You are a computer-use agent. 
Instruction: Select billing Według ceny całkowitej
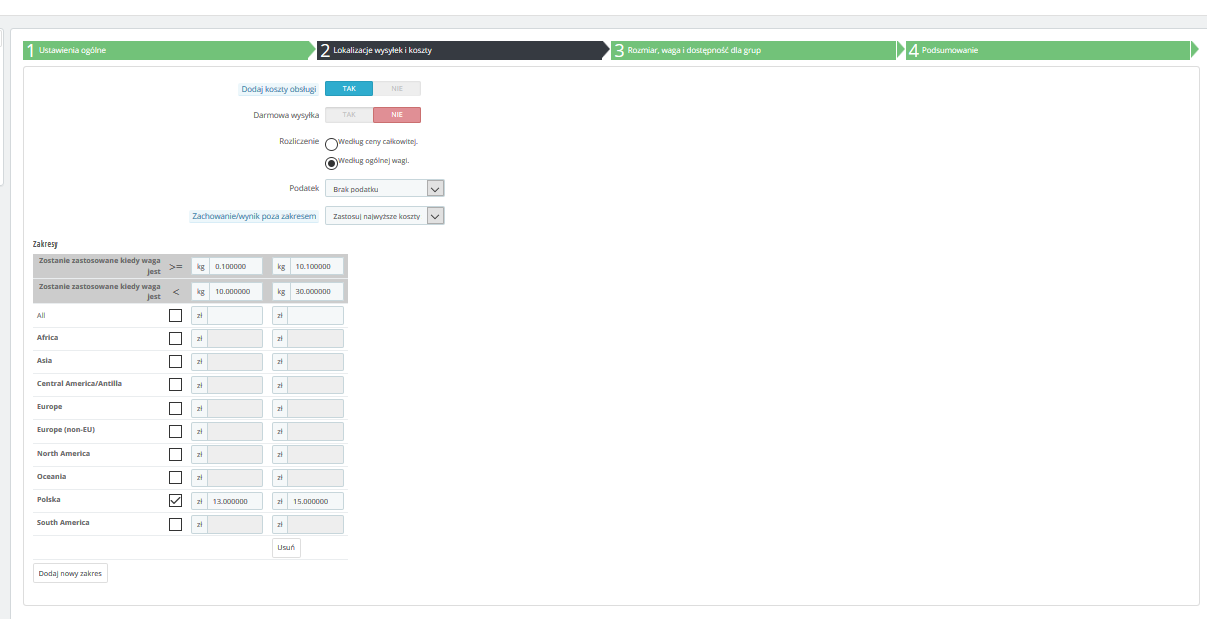click(332, 143)
